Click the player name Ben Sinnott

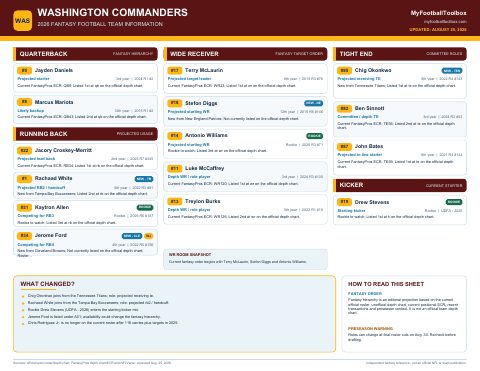tap(369, 108)
